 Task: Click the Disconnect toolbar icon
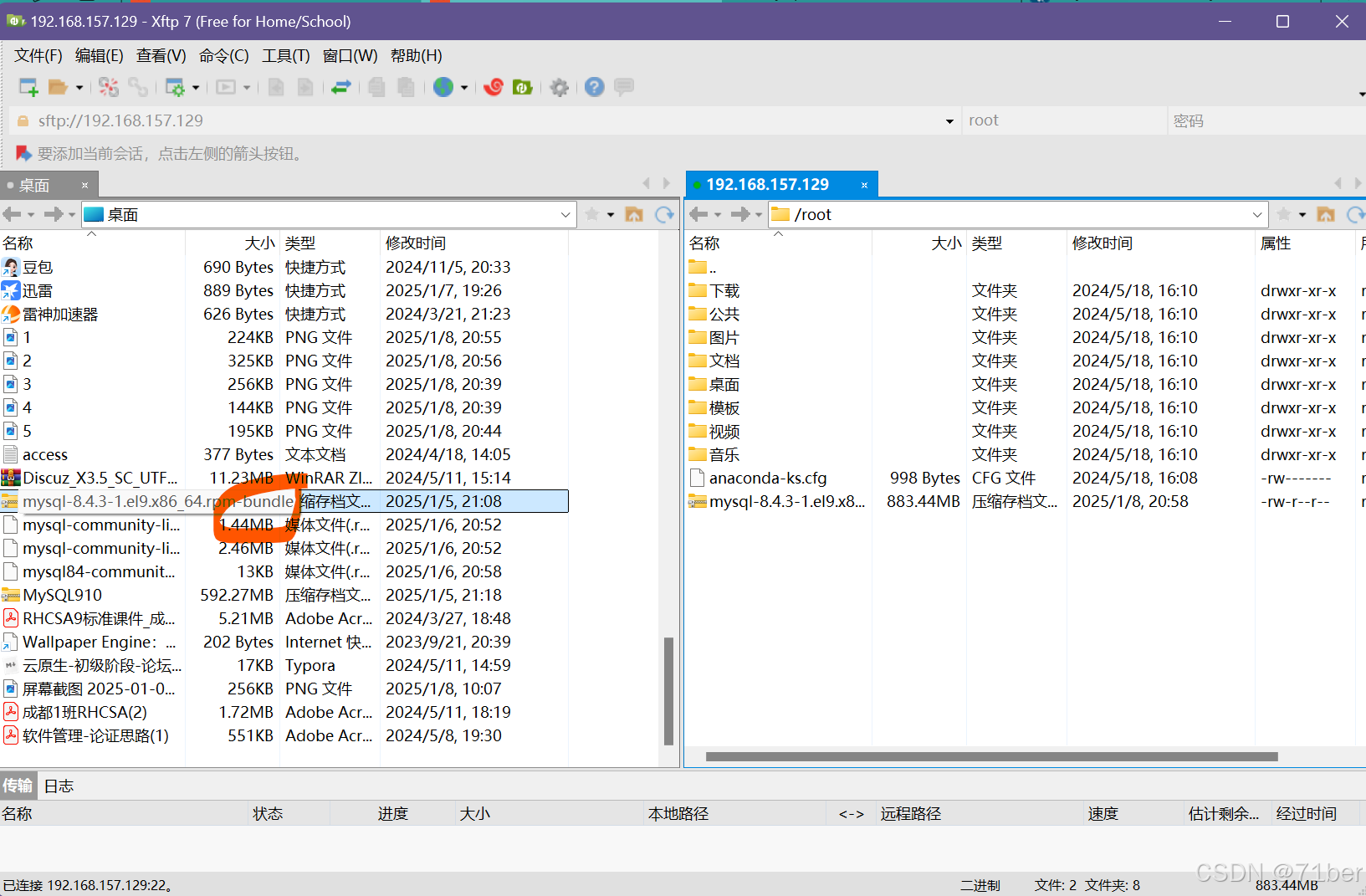coord(109,87)
